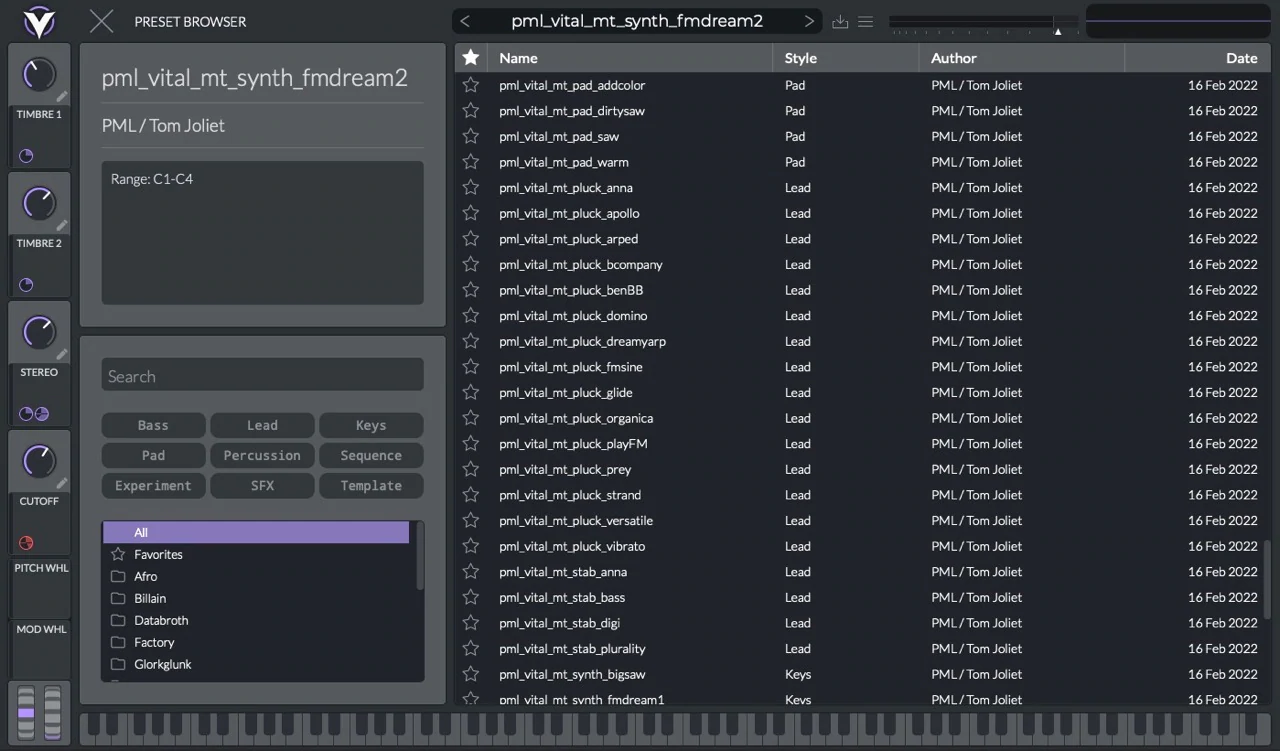
Task: Close the preset browser with X icon
Action: (101, 21)
